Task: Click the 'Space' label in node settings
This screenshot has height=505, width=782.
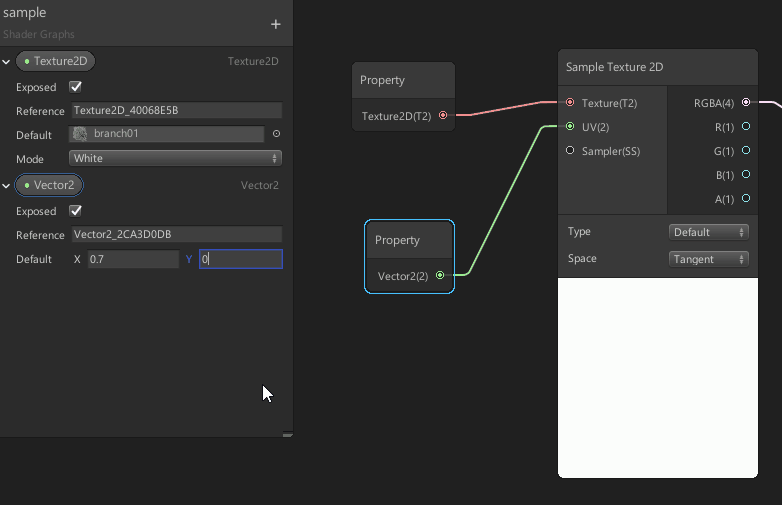Action: tap(582, 258)
